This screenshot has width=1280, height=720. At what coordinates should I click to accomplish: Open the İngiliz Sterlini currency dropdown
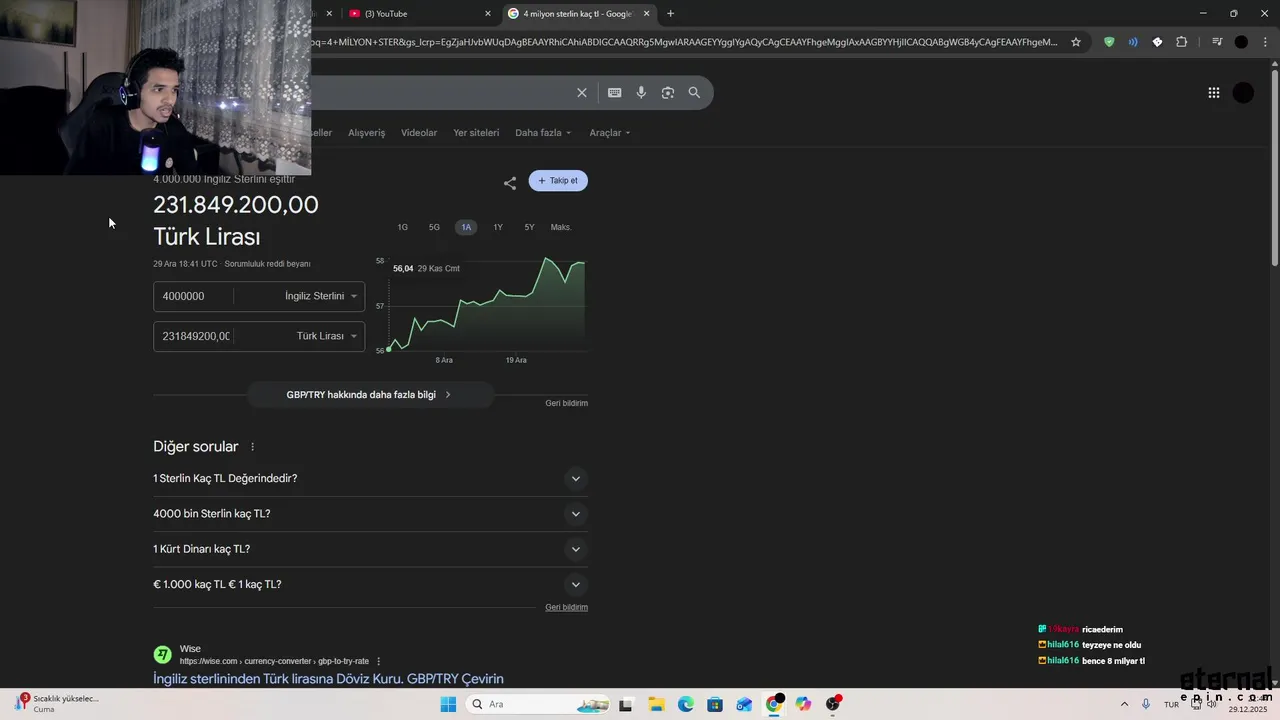tap(320, 296)
